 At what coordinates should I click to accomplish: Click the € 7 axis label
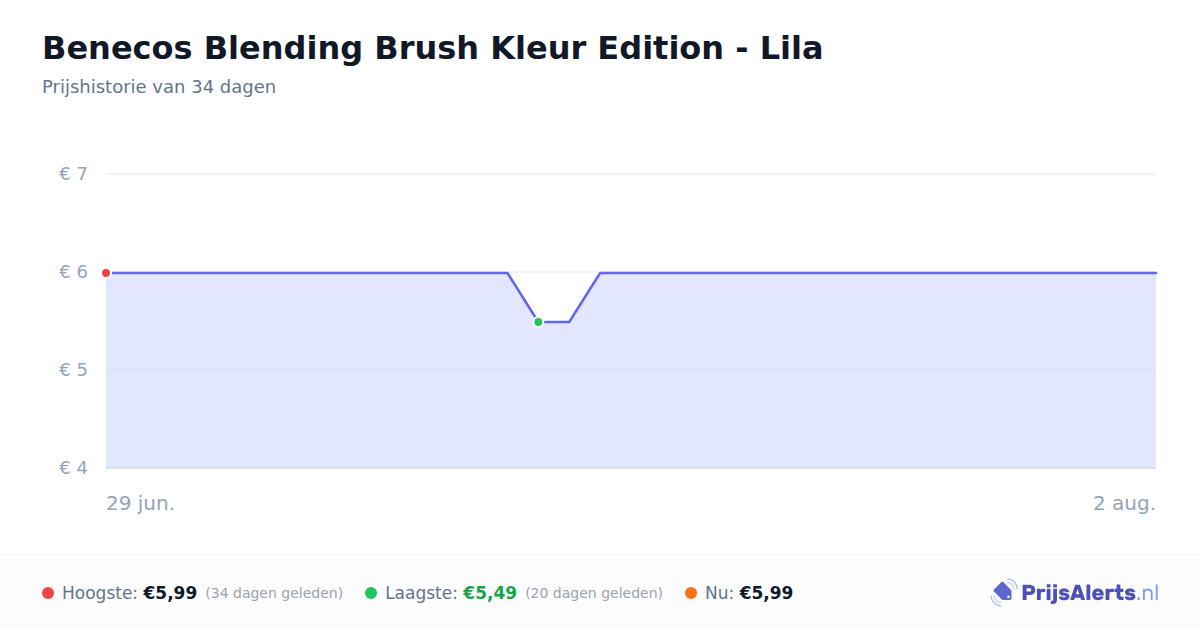point(74,174)
